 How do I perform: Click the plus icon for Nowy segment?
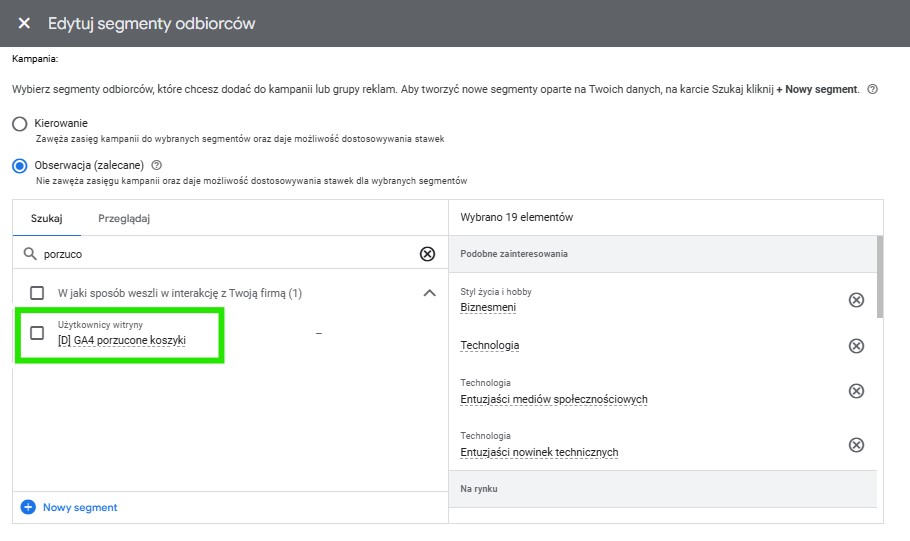coord(28,507)
